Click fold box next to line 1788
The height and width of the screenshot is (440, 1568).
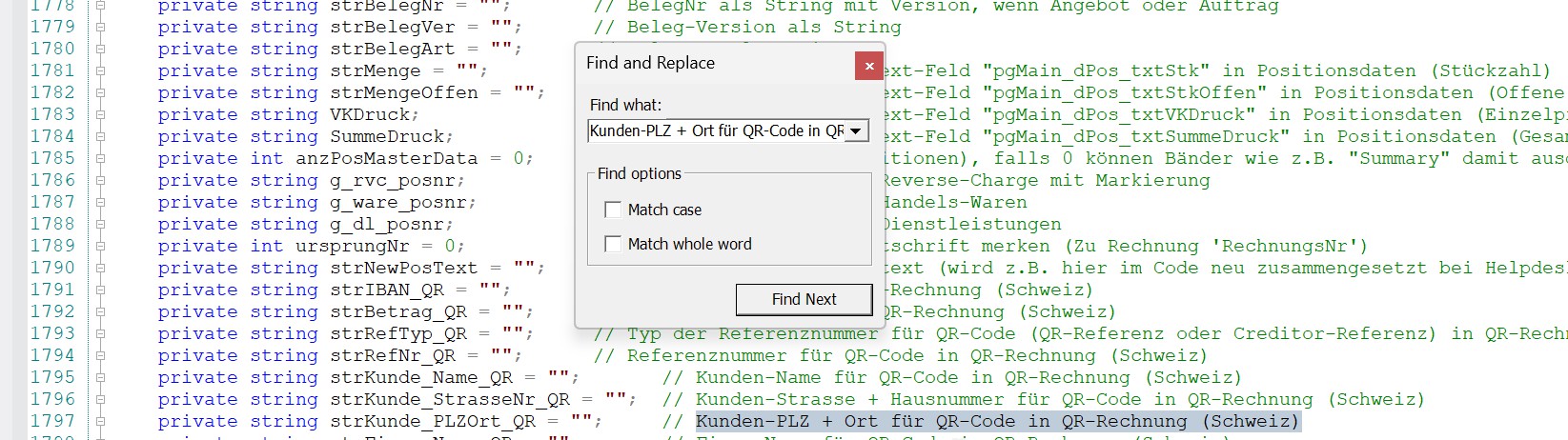100,225
